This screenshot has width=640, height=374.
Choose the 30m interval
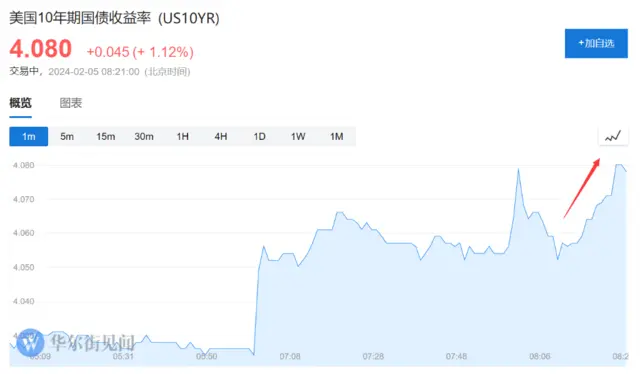click(x=144, y=136)
